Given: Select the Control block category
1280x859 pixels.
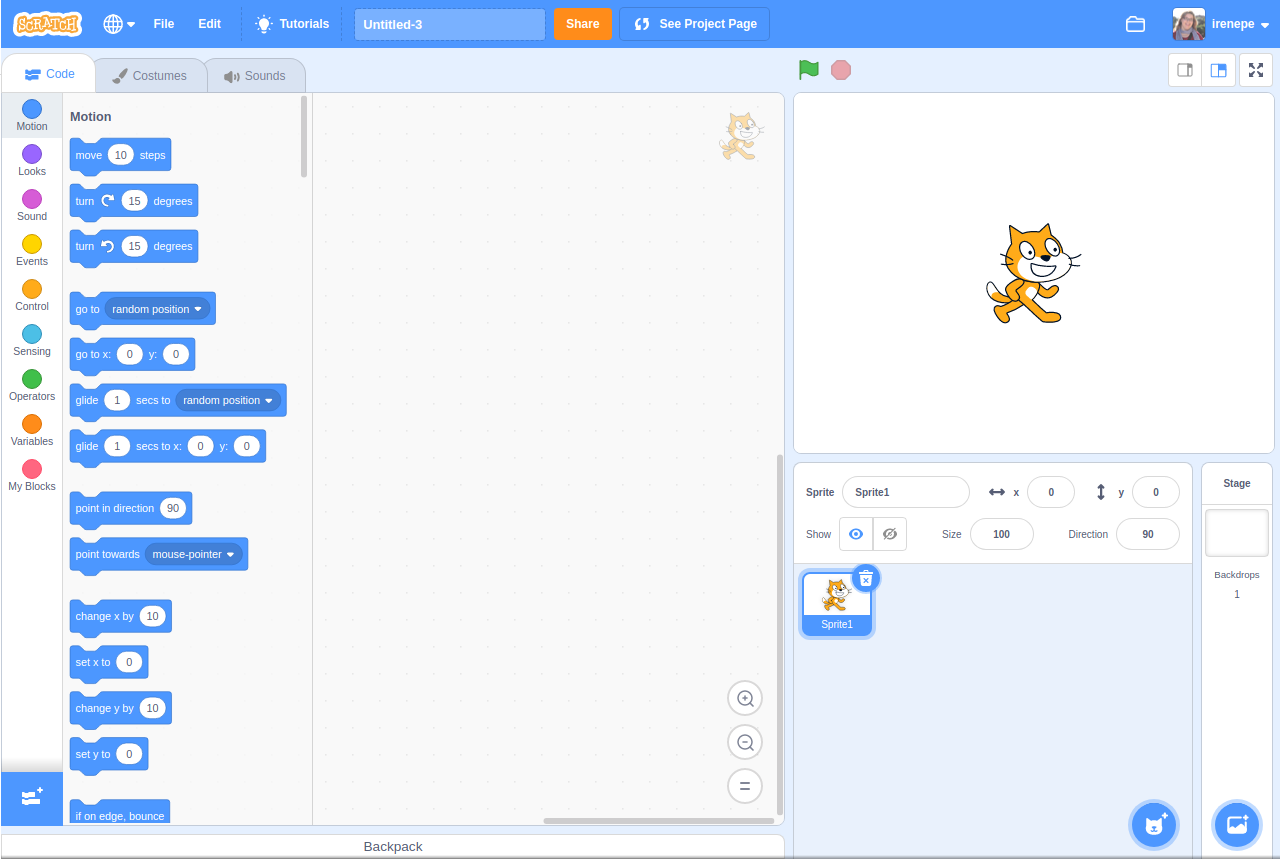Looking at the screenshot, I should pyautogui.click(x=32, y=295).
